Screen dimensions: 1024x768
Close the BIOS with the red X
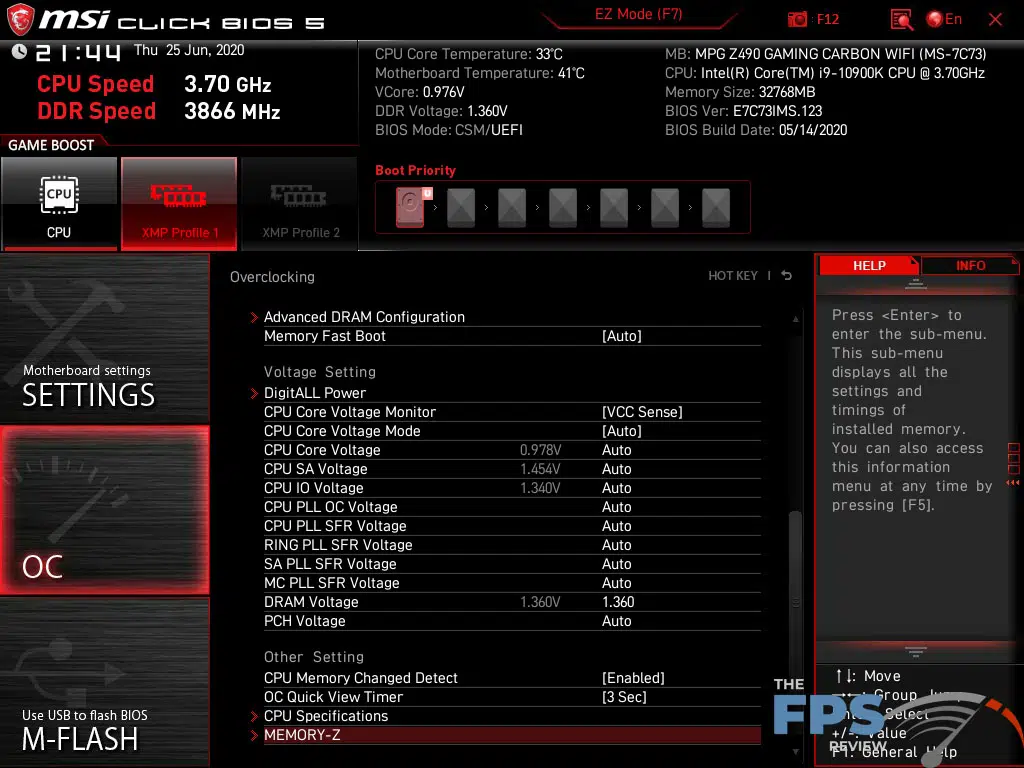(x=995, y=20)
